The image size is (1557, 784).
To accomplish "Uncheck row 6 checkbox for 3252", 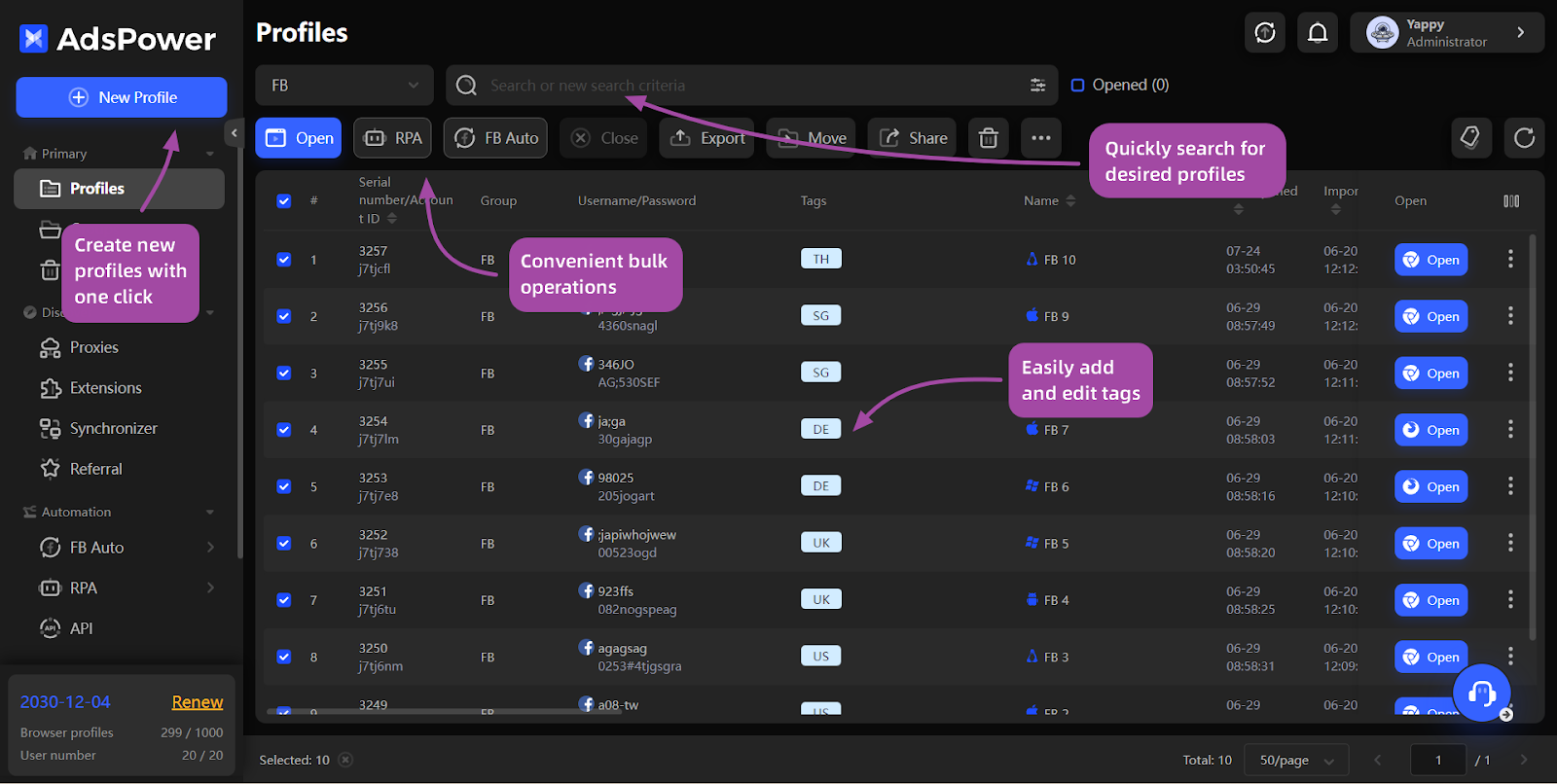I will [284, 543].
